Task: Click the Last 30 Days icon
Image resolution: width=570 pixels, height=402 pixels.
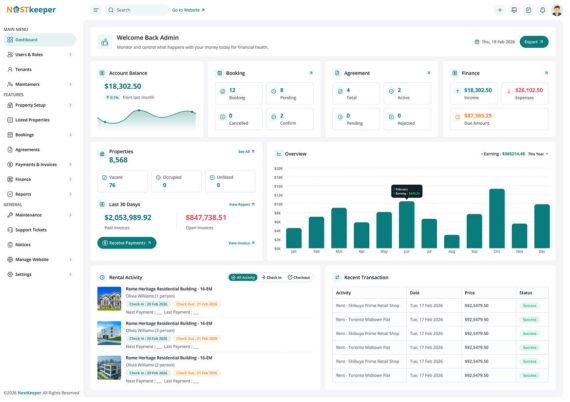Action: (x=102, y=204)
